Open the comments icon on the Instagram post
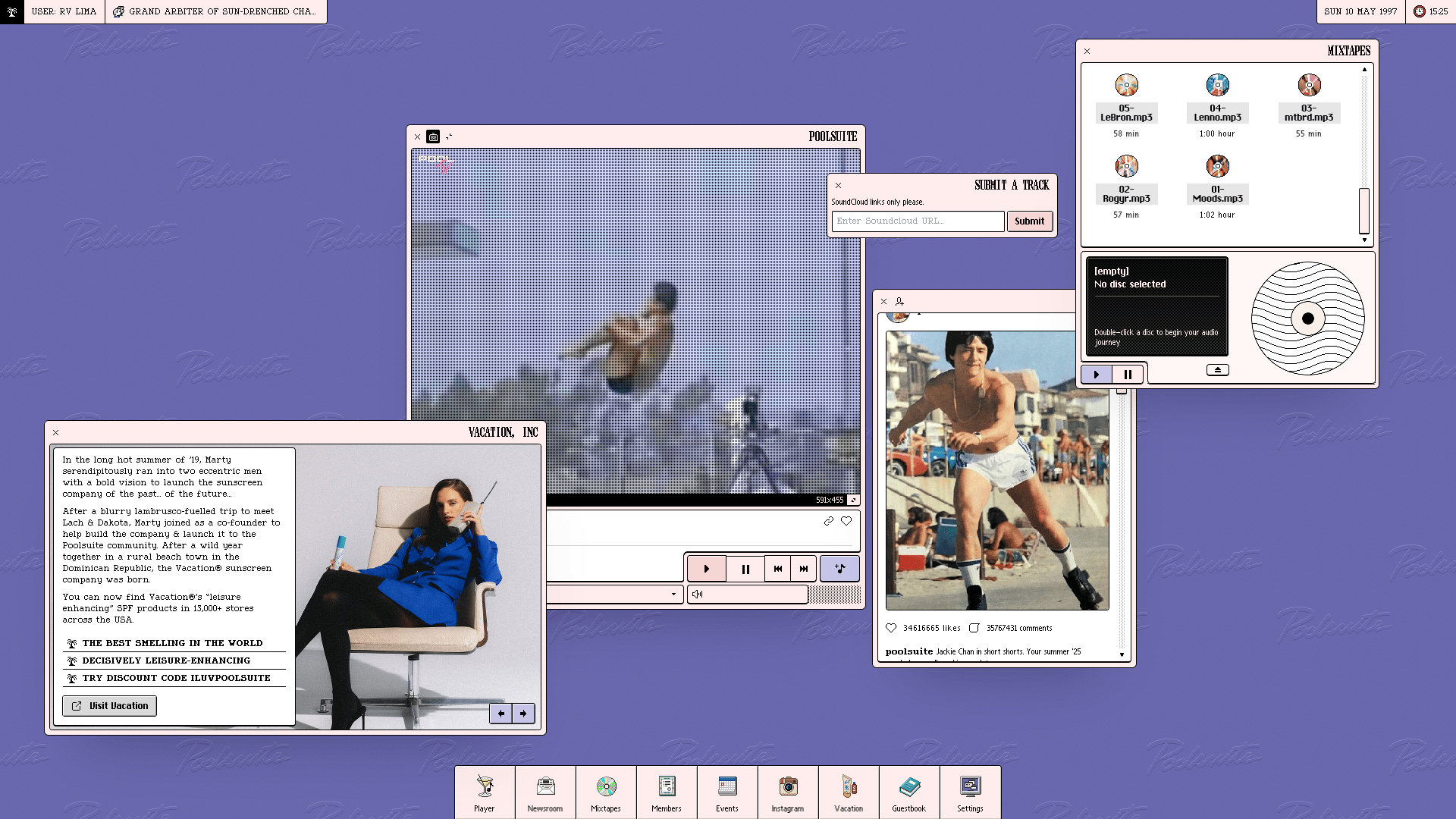This screenshot has width=1456, height=819. [974, 628]
